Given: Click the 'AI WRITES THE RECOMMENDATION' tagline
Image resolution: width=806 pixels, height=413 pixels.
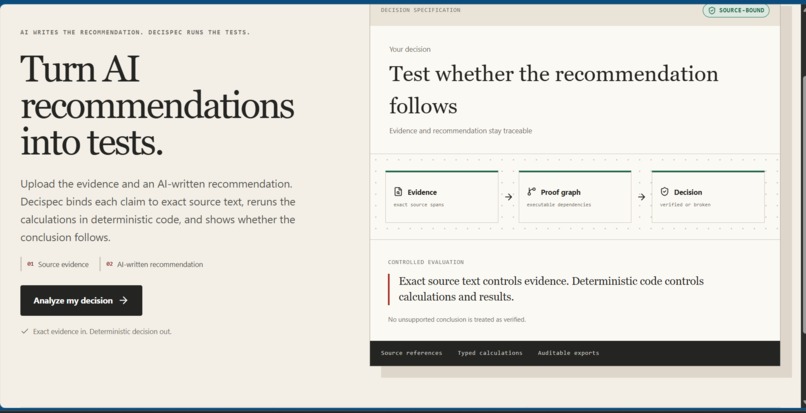Looking at the screenshot, I should pyautogui.click(x=135, y=32).
